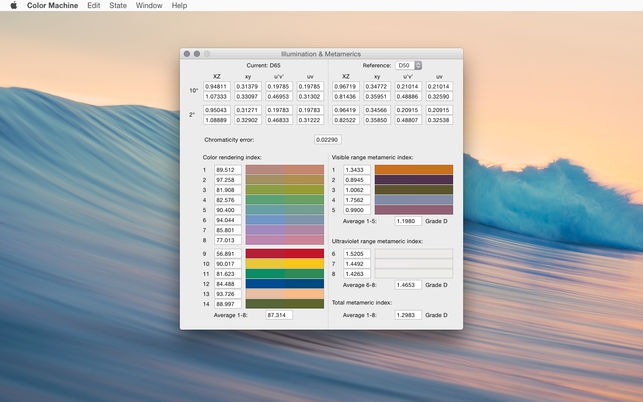Select color rendering swatch 11 dark green
643x402 pixels.
point(285,274)
